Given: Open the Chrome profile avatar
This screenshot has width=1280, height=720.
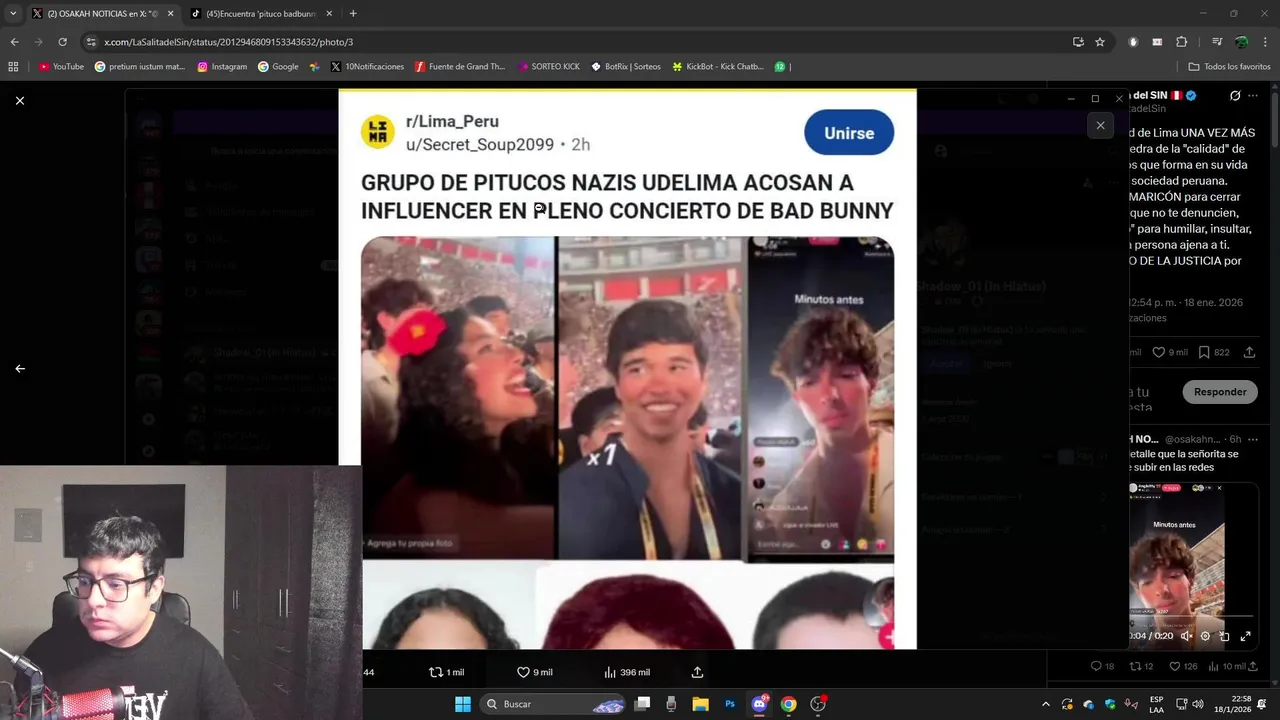Looking at the screenshot, I should (1241, 42).
